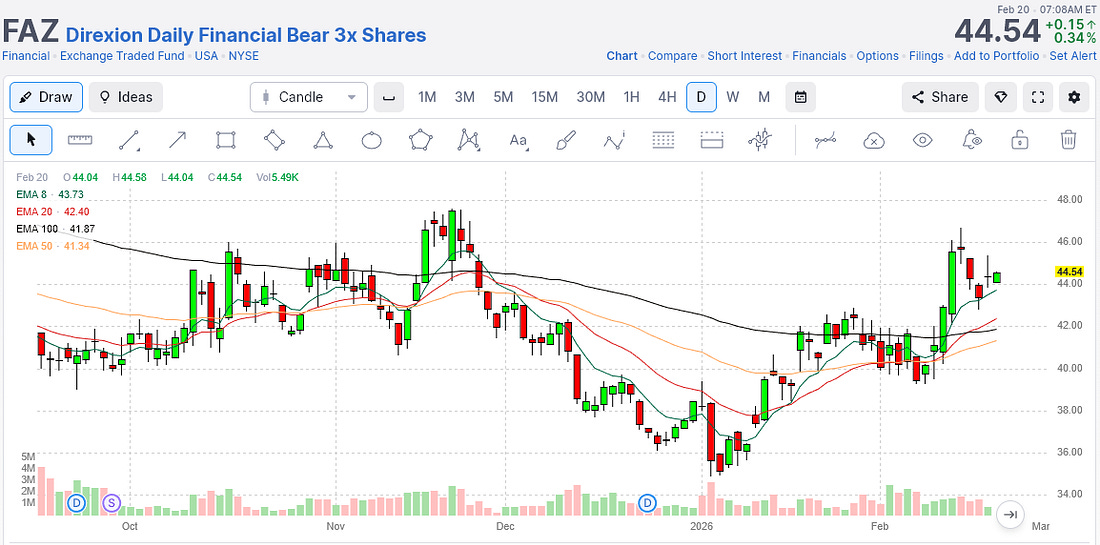Open the Financials link

[819, 56]
